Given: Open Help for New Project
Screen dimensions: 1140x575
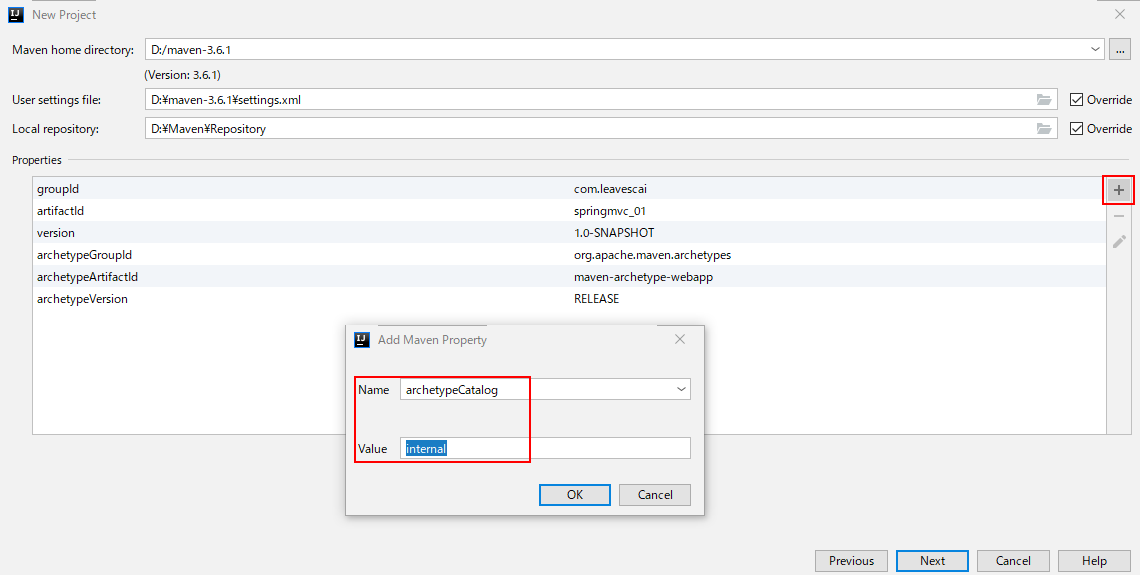Looking at the screenshot, I should point(1094,560).
